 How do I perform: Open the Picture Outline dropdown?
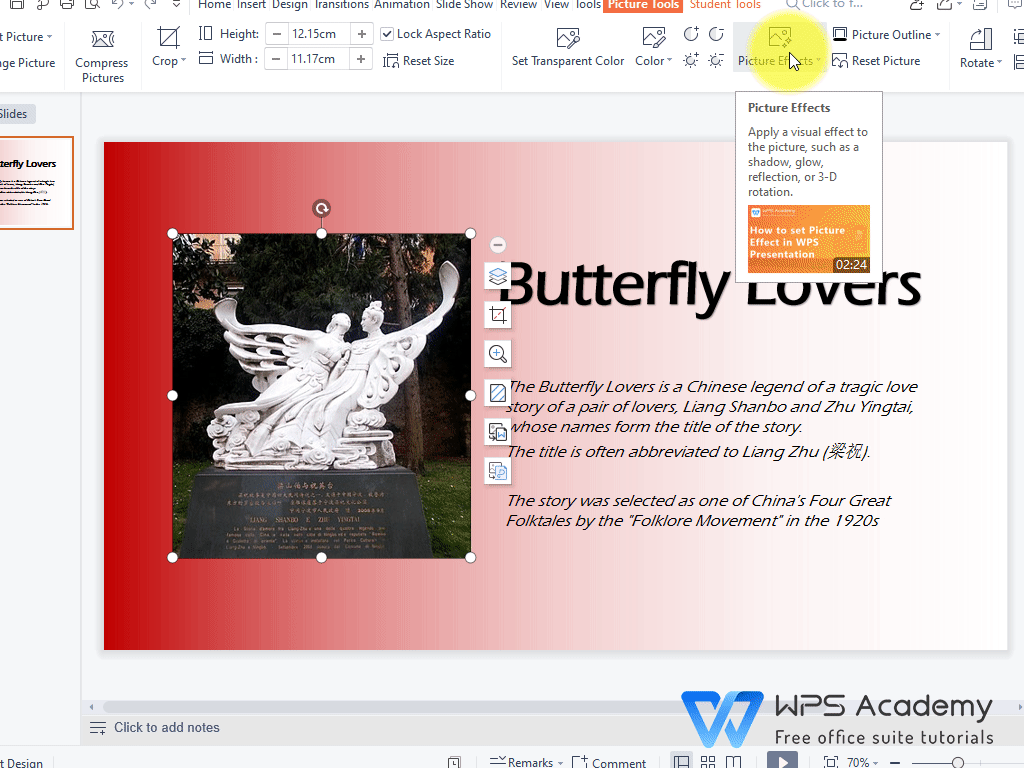click(884, 33)
